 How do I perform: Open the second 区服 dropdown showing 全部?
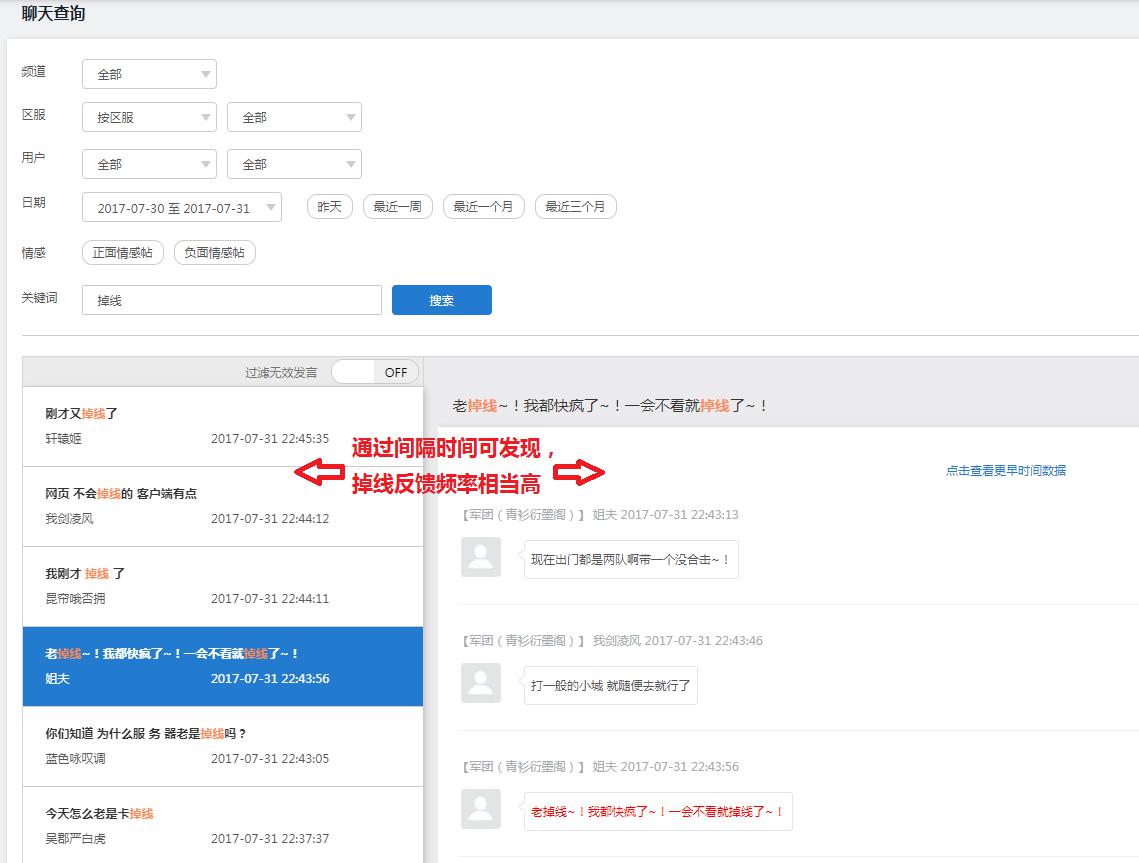[x=294, y=117]
